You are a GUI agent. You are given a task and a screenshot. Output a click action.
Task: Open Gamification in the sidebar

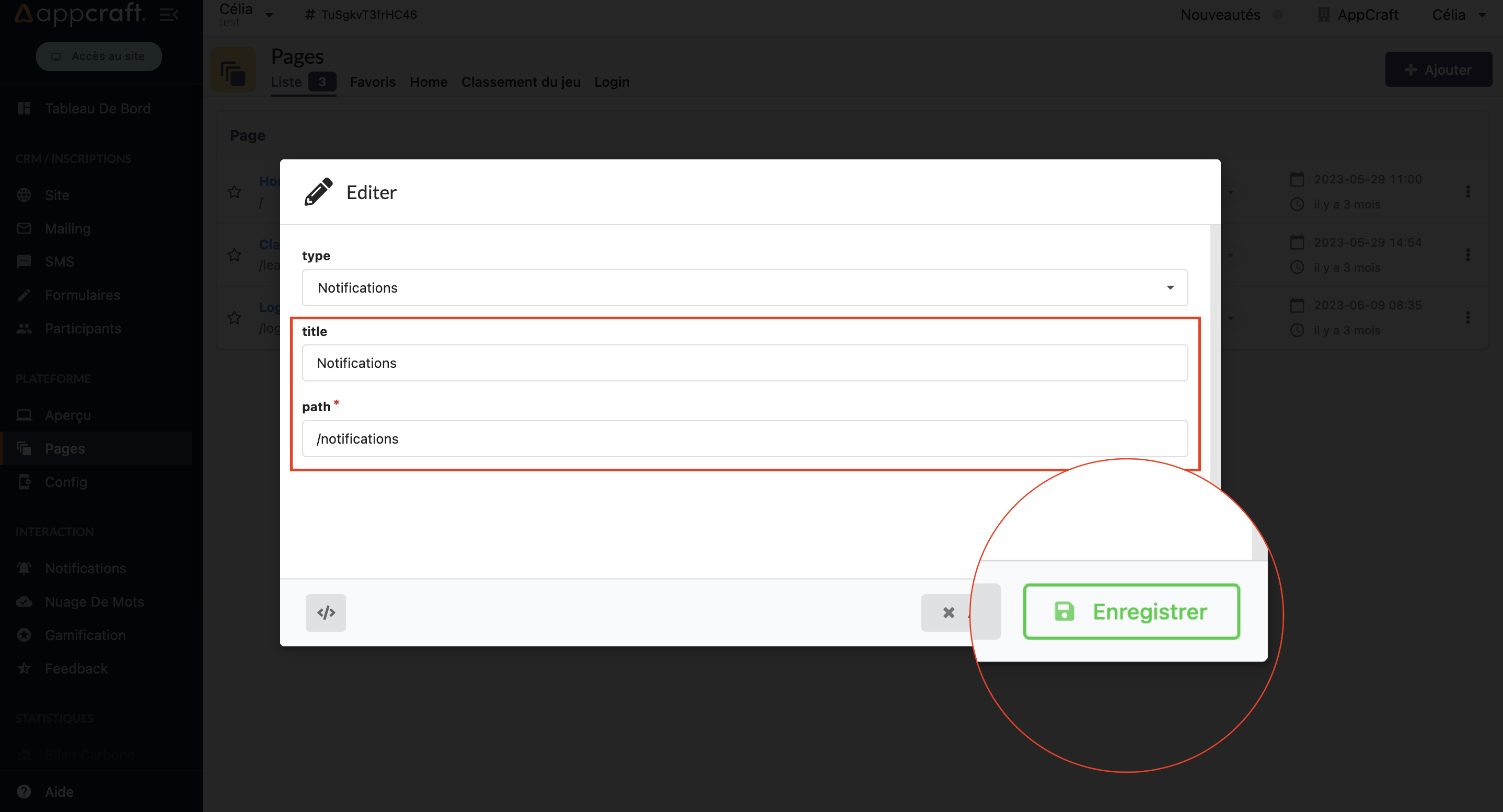pos(85,635)
